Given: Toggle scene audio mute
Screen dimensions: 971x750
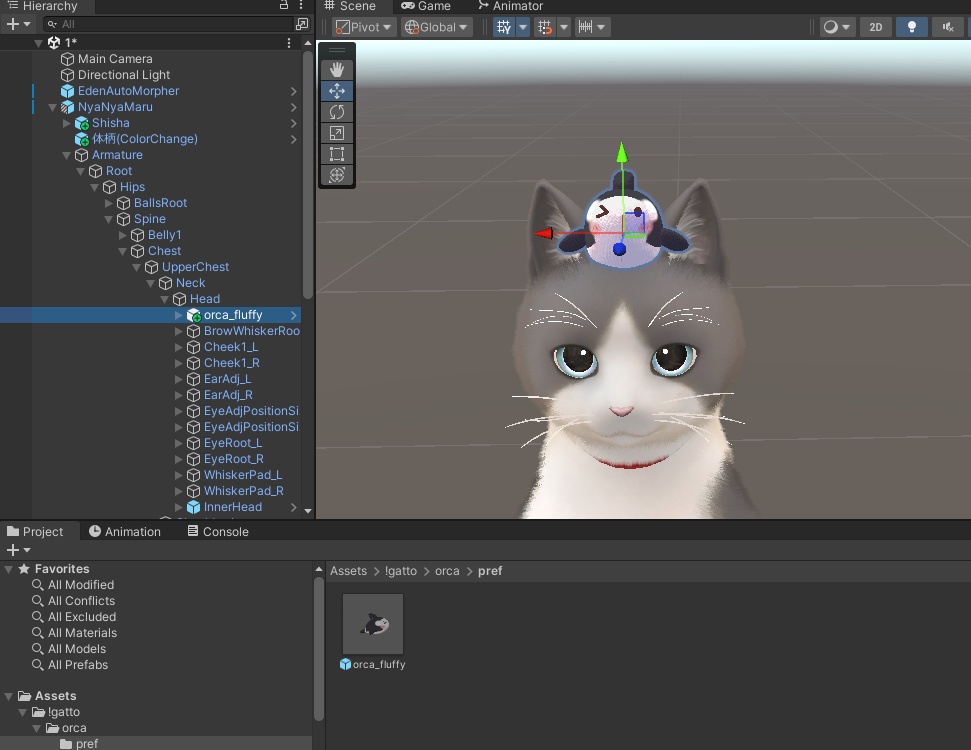Looking at the screenshot, I should 947,27.
